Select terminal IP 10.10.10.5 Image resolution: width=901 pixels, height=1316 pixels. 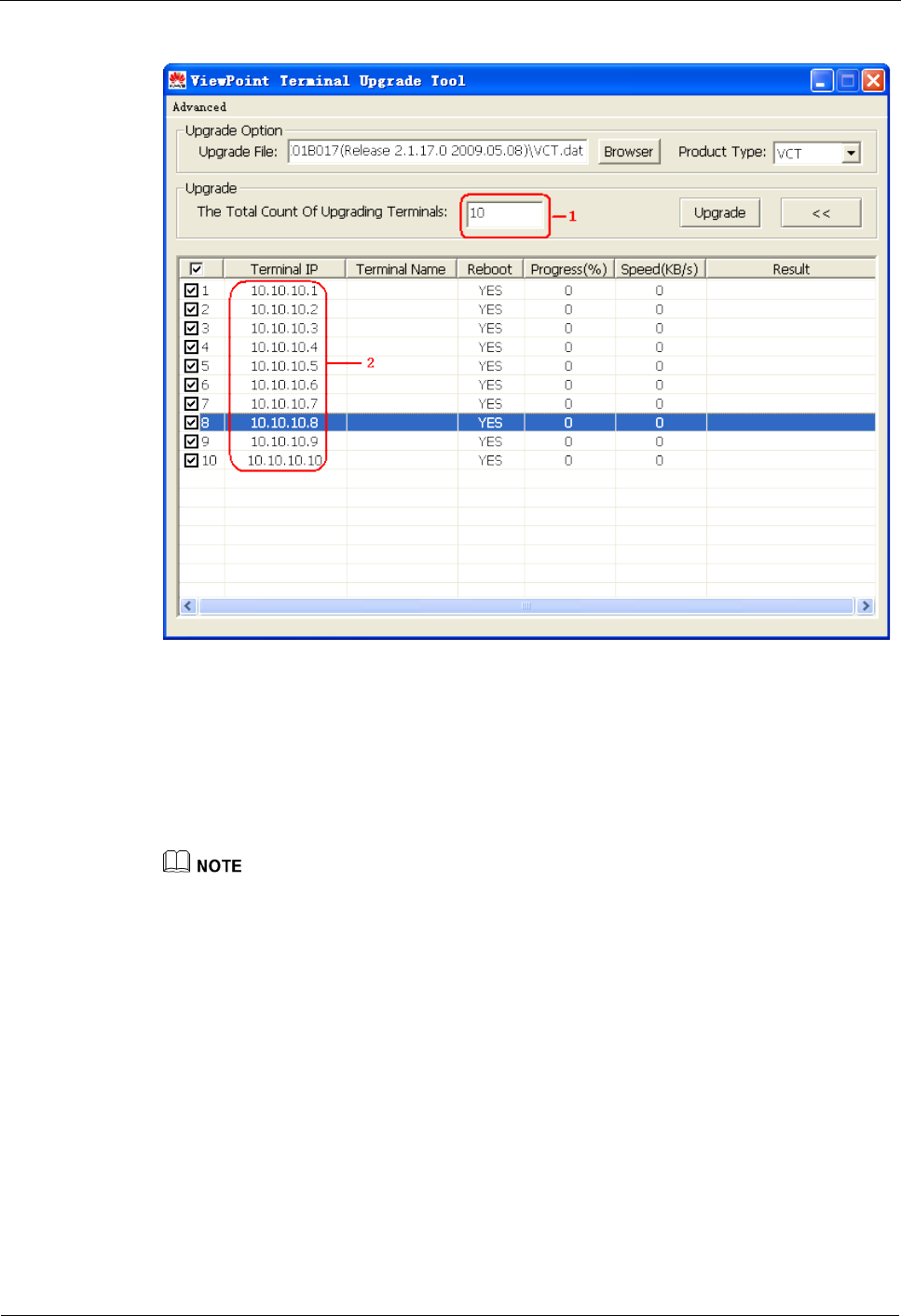(284, 366)
